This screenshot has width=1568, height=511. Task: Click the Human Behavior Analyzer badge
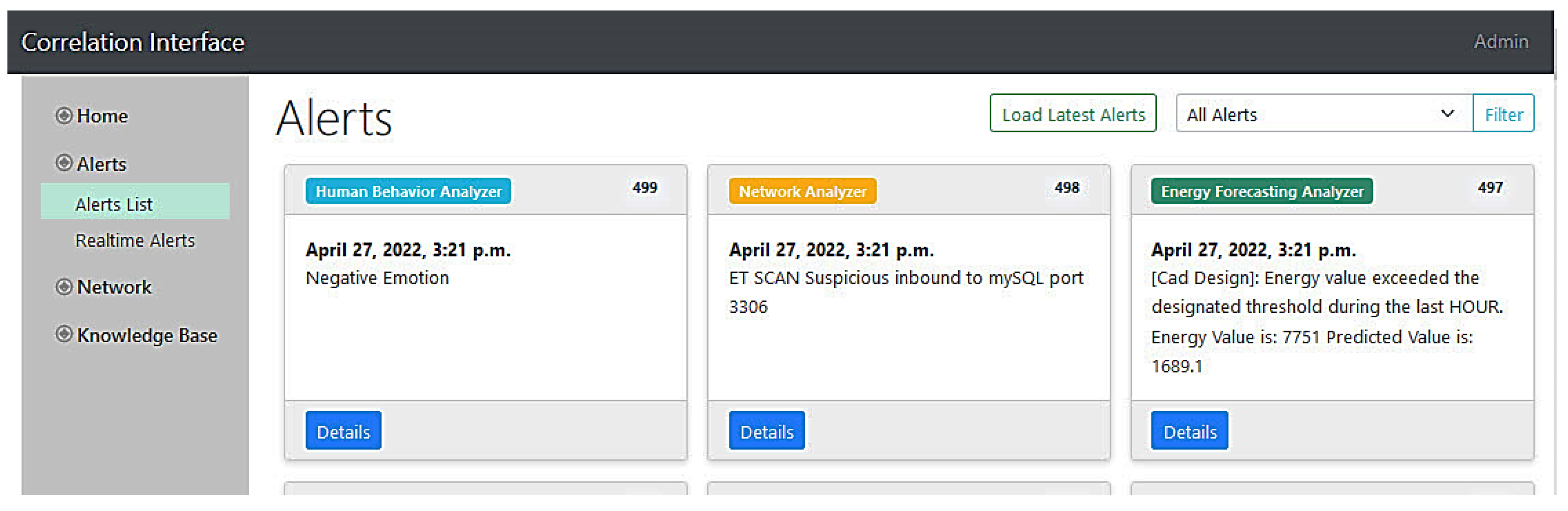(x=409, y=191)
